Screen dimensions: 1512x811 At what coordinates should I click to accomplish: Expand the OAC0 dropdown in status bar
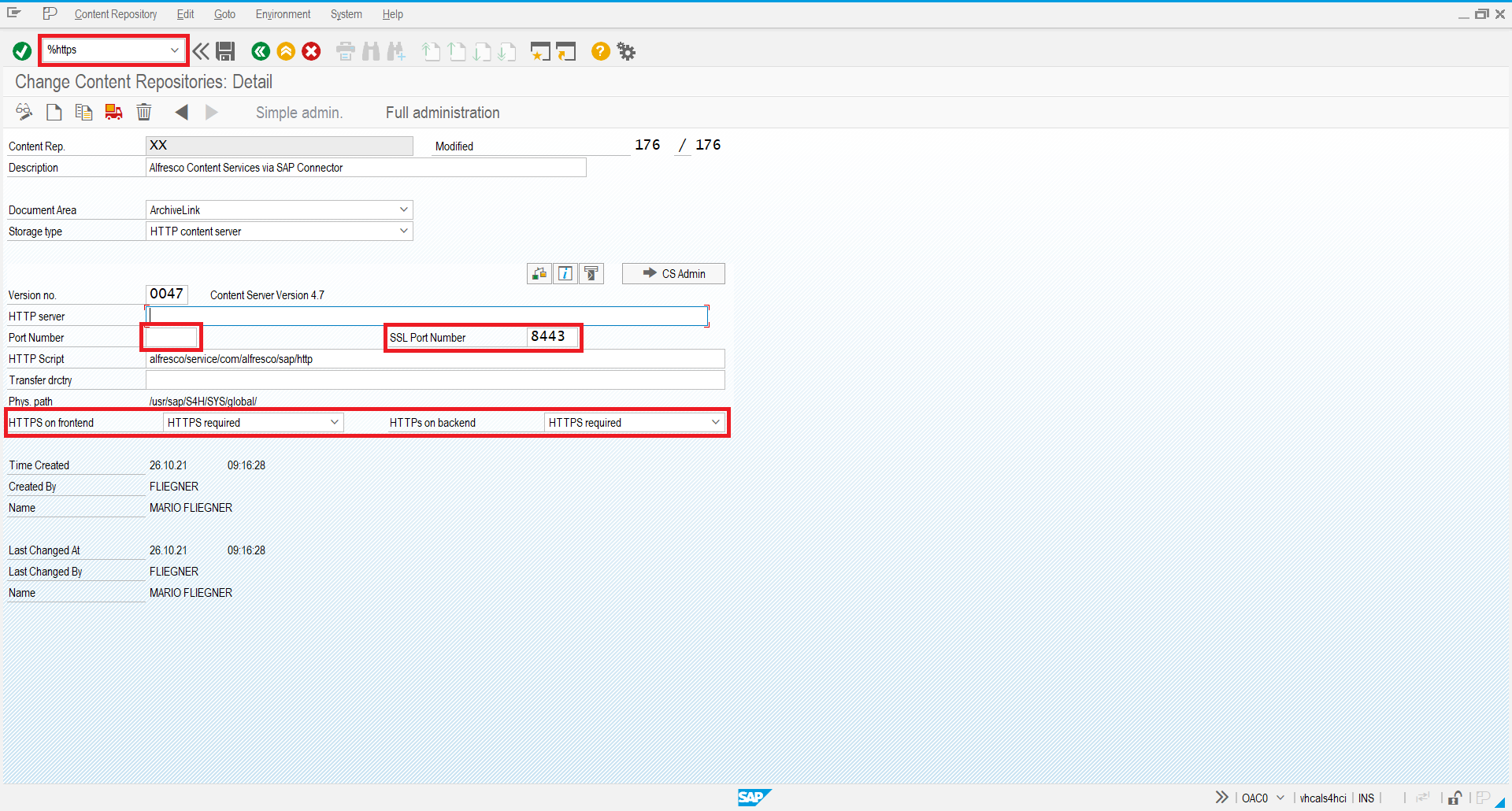[1280, 798]
